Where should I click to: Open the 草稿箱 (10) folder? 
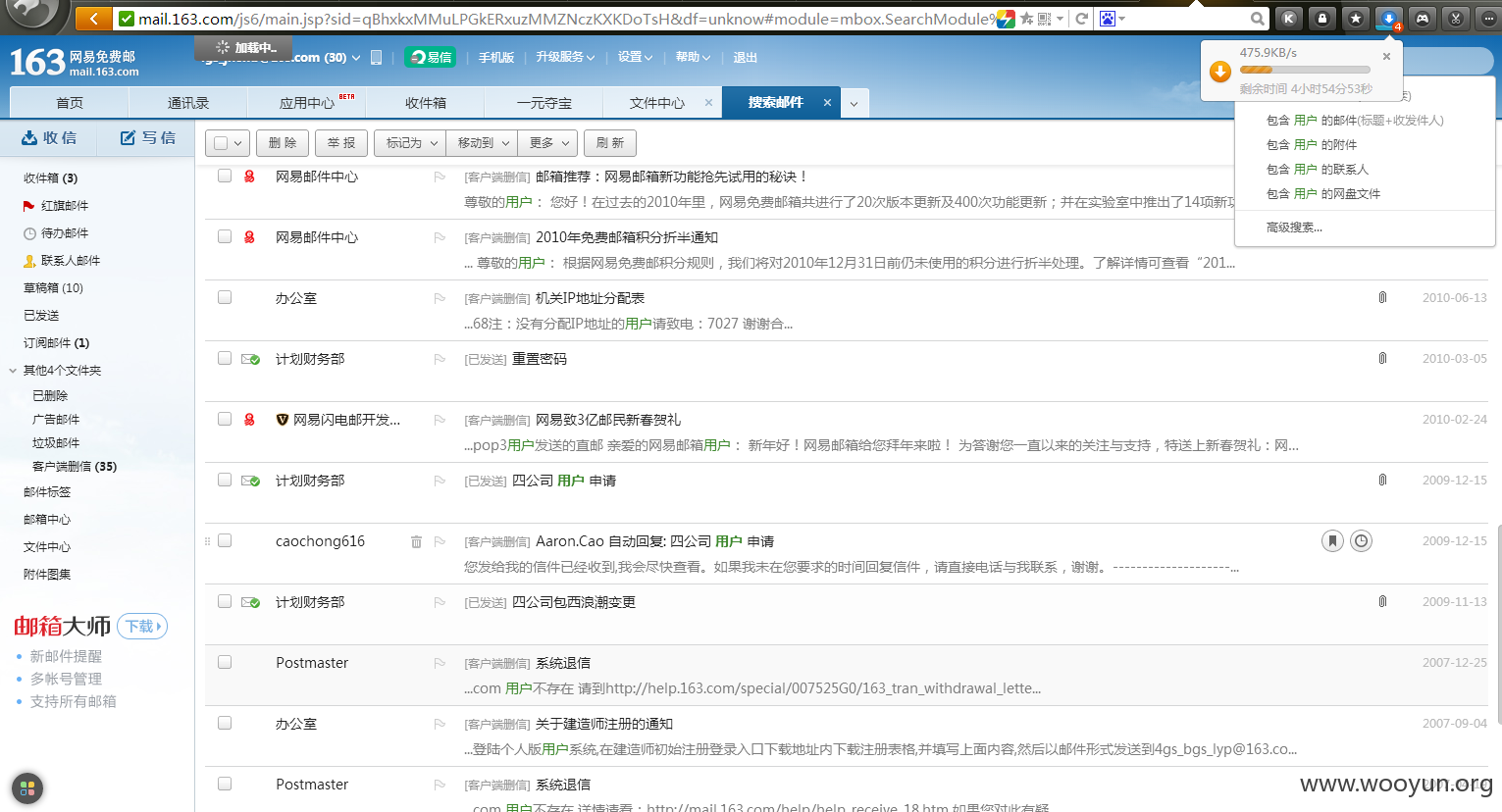tap(53, 288)
